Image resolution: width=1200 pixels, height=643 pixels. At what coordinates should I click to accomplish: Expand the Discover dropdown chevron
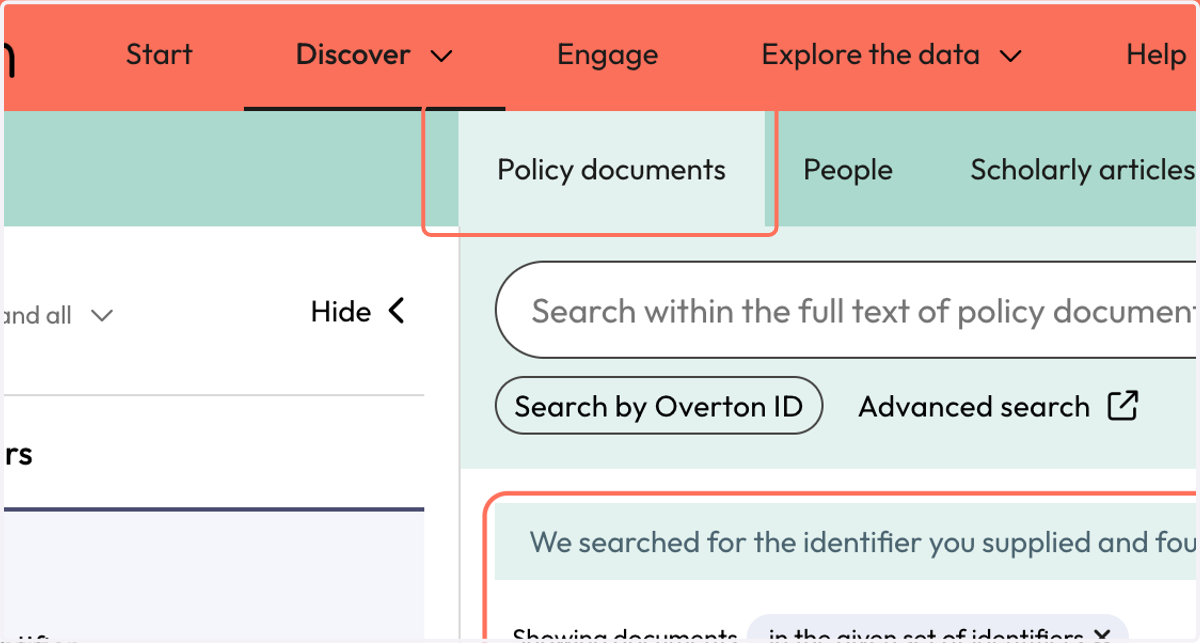441,57
